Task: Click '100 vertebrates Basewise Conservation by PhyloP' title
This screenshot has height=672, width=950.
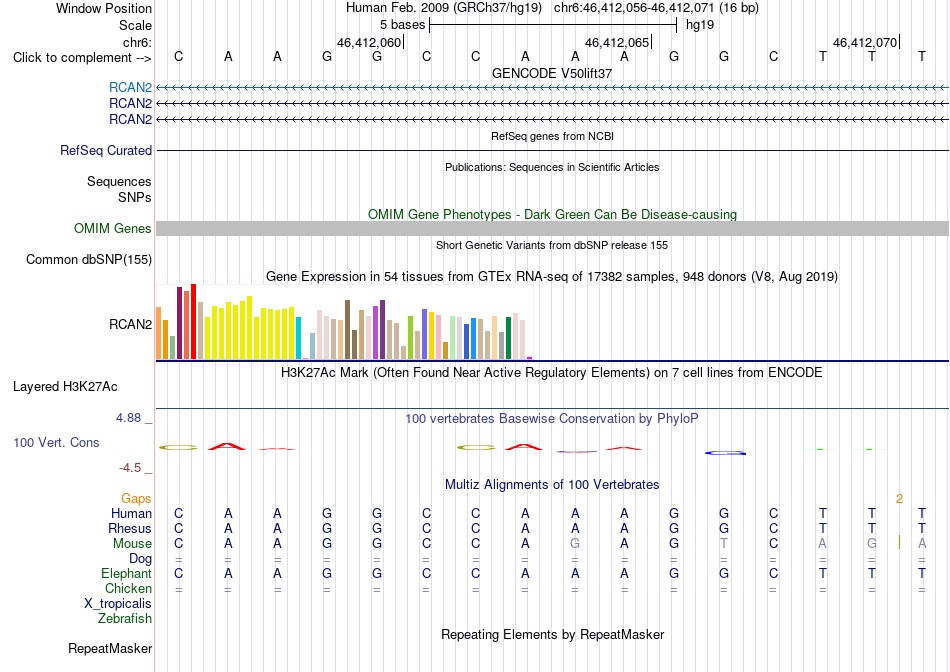Action: [x=552, y=419]
